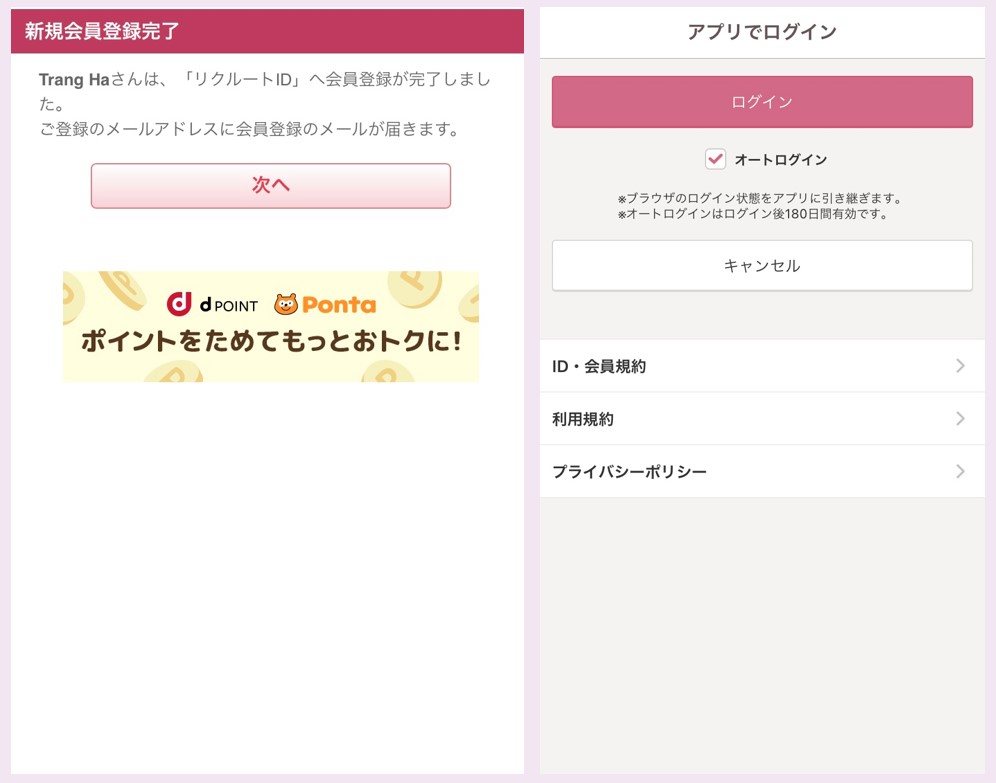This screenshot has width=996, height=783.
Task: Expand the プライバシーポリシー chevron arrow
Action: tap(960, 471)
